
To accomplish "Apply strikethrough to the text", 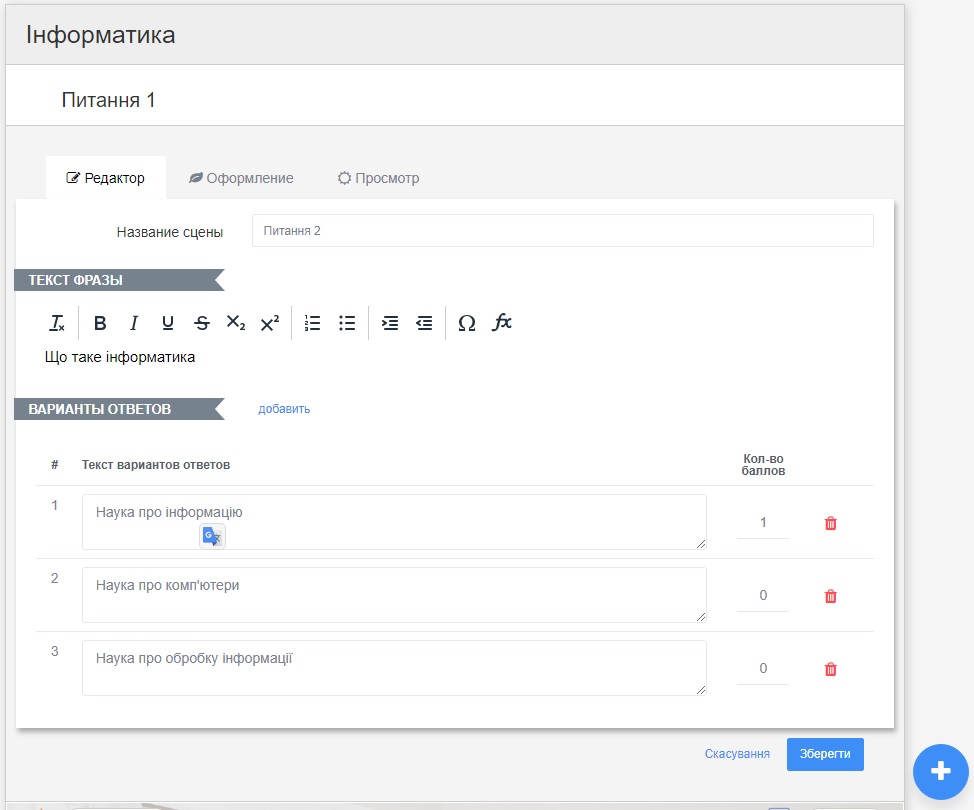I will pos(200,322).
